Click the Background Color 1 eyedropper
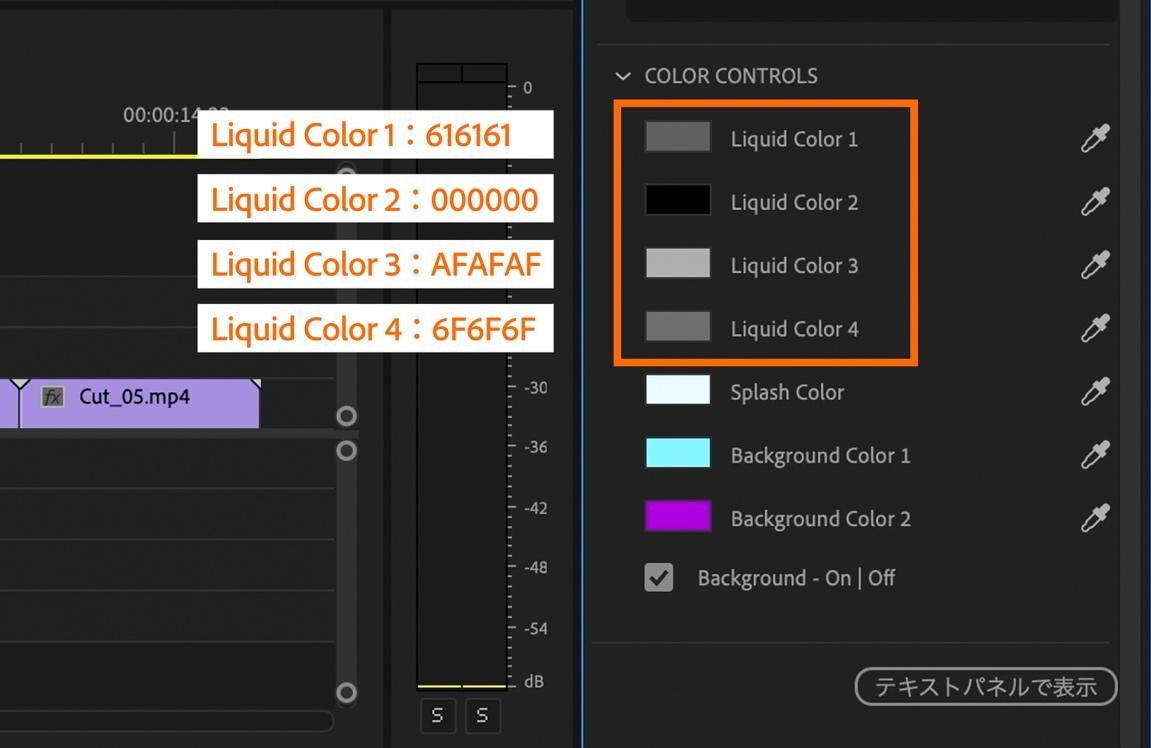 [x=1095, y=455]
